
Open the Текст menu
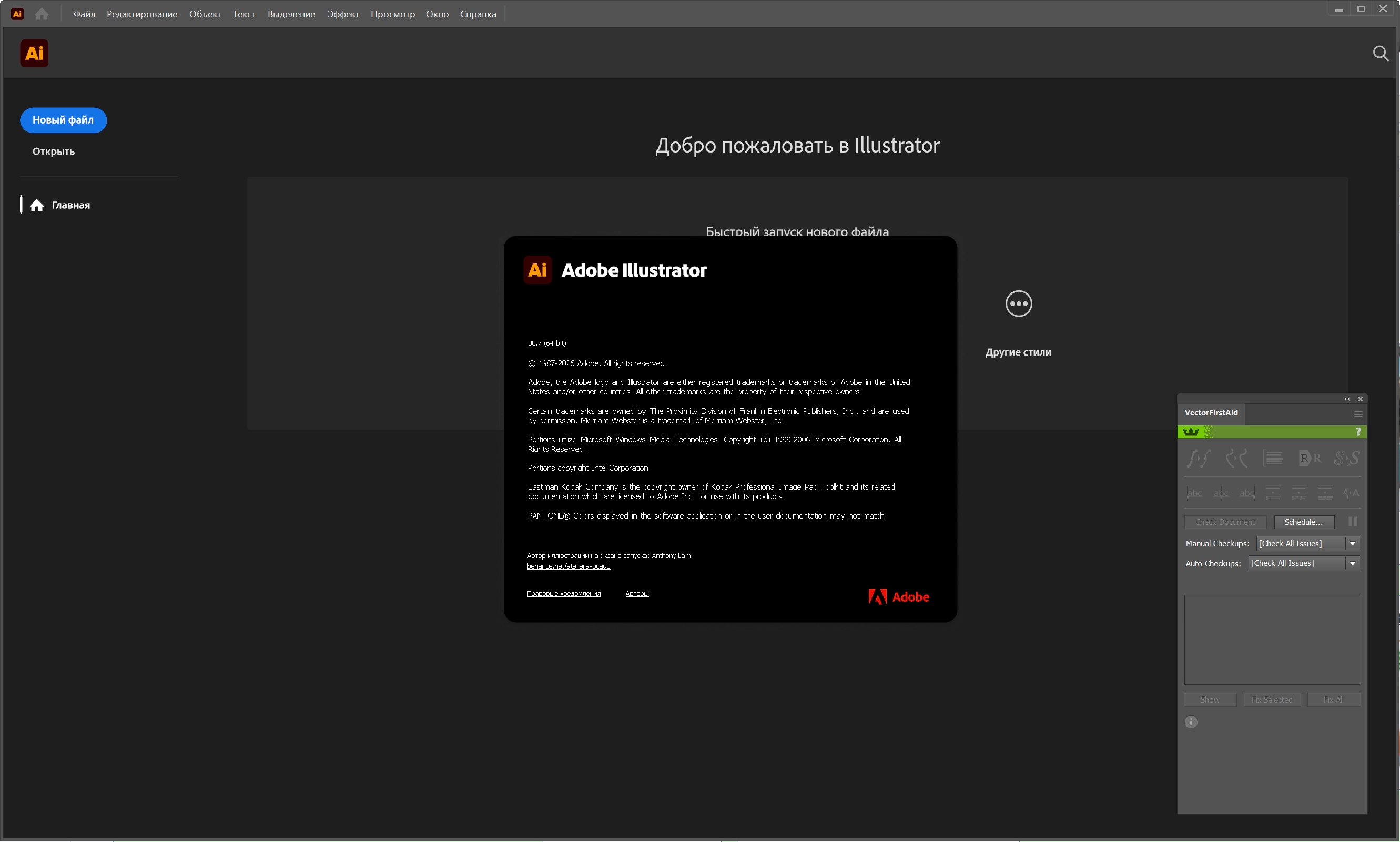tap(244, 14)
